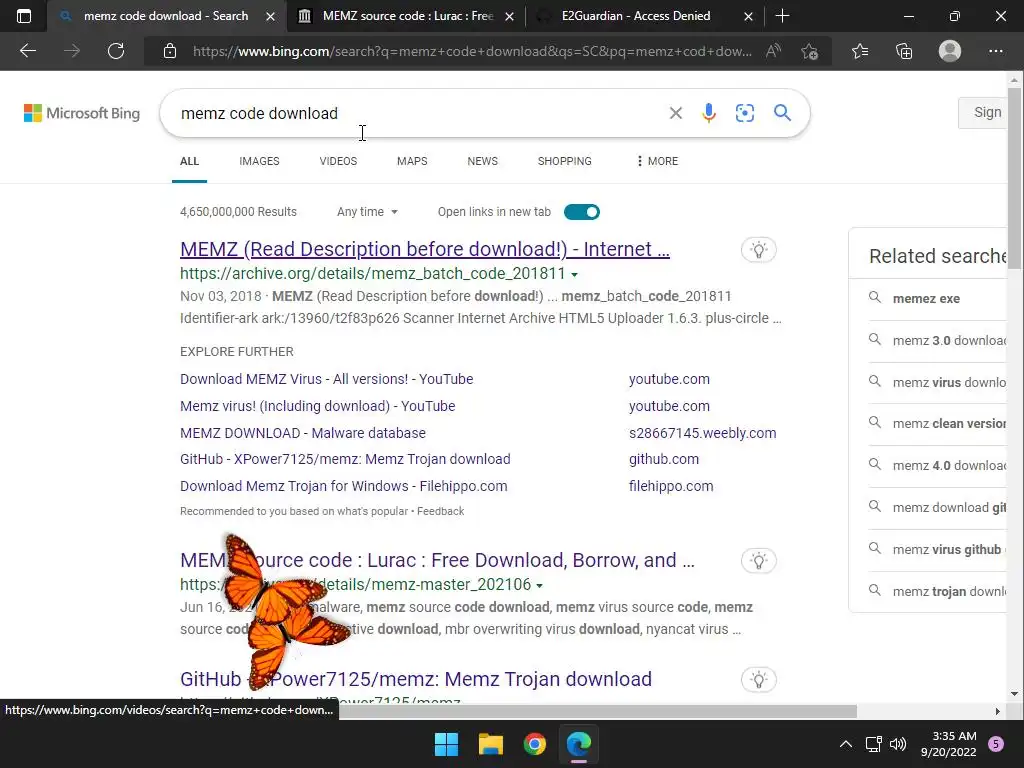Toggle Open links in new tab
This screenshot has width=1024, height=768.
click(582, 212)
